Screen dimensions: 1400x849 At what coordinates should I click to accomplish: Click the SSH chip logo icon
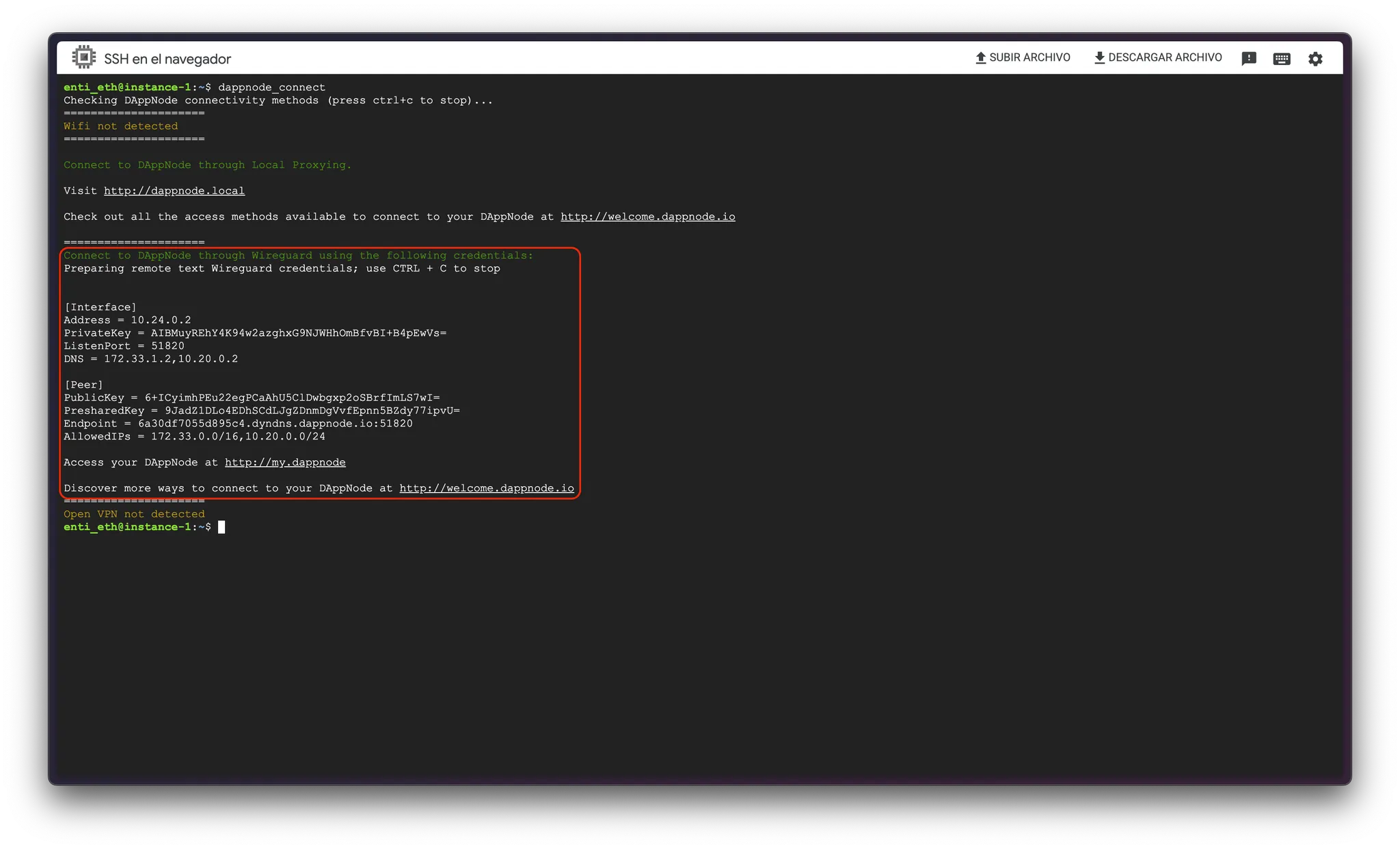[x=83, y=57]
